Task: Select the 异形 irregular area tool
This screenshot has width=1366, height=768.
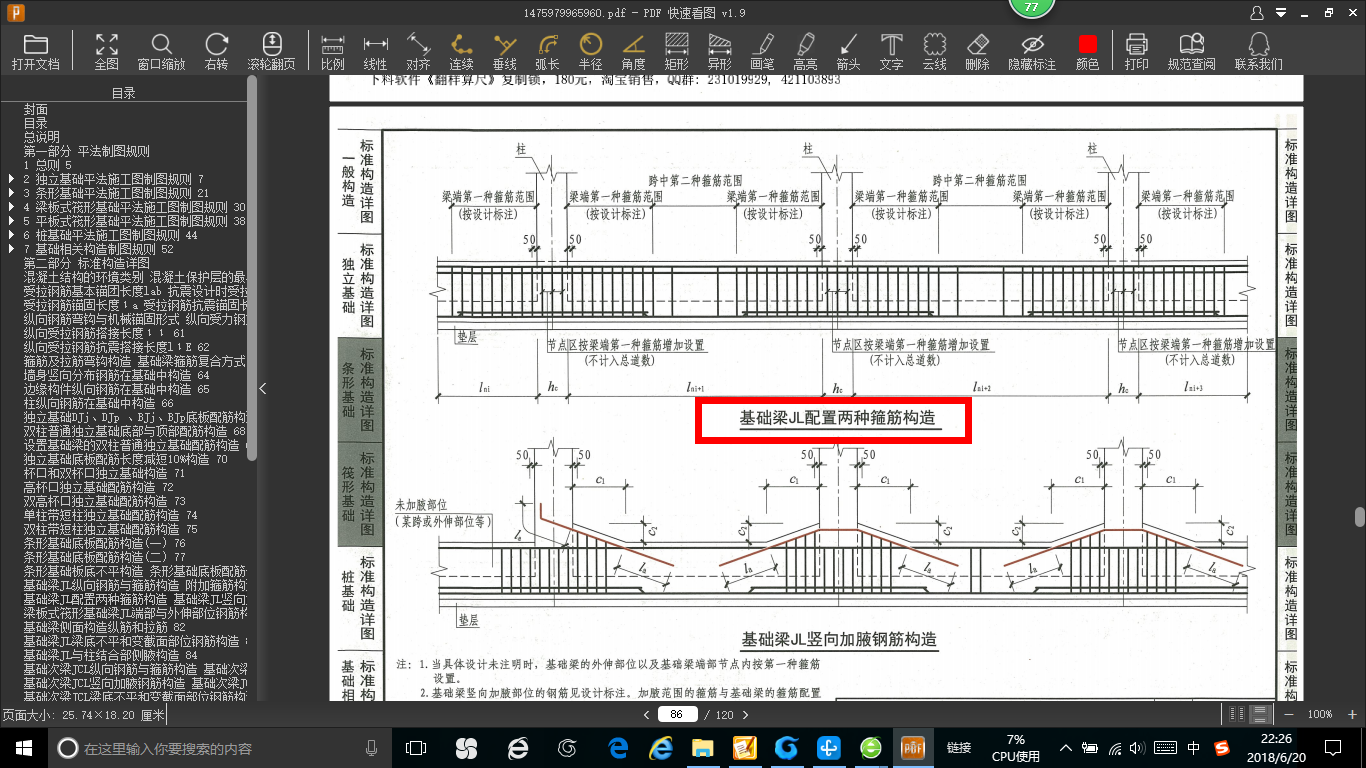Action: (x=720, y=45)
